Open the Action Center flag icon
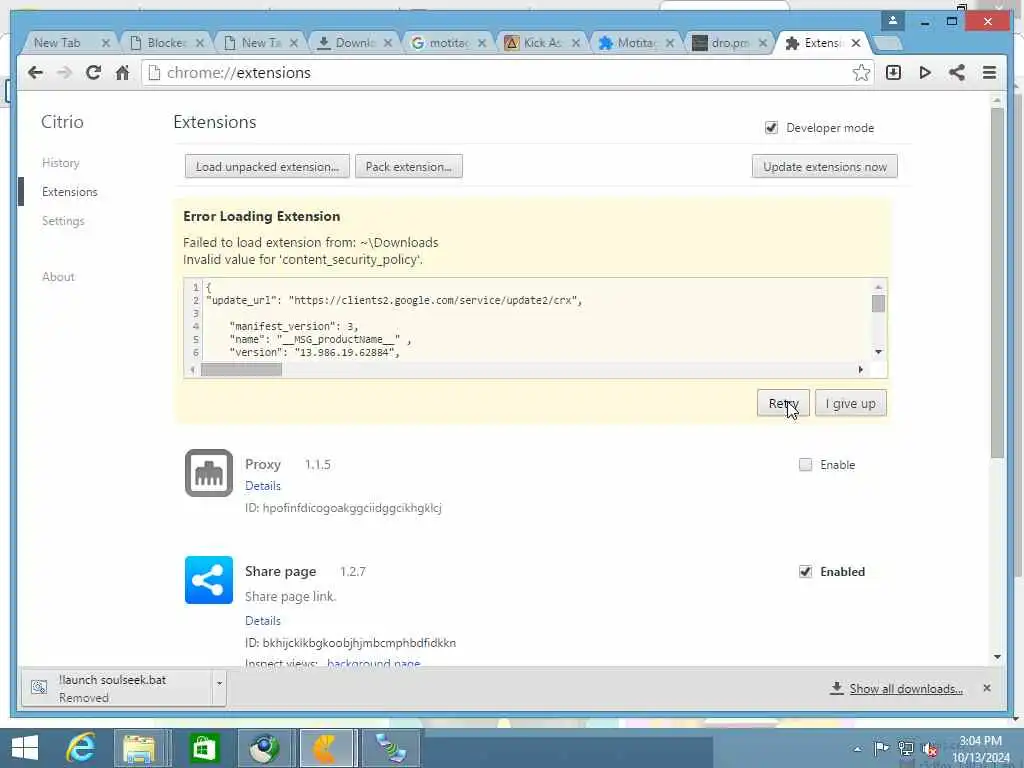This screenshot has height=768, width=1024. 881,748
